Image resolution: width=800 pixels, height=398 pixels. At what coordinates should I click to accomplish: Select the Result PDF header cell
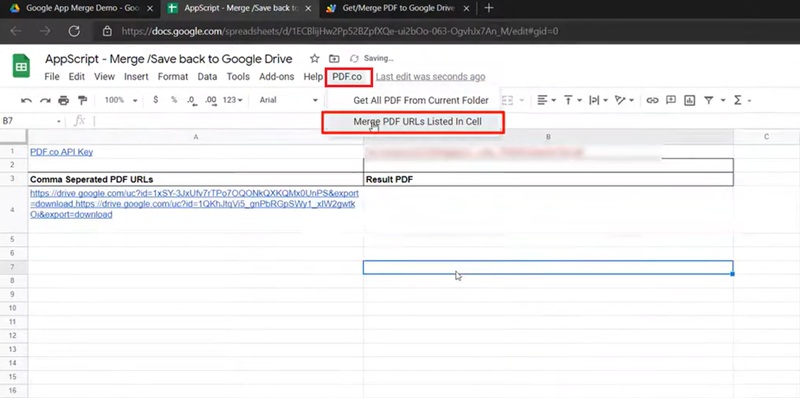click(548, 180)
